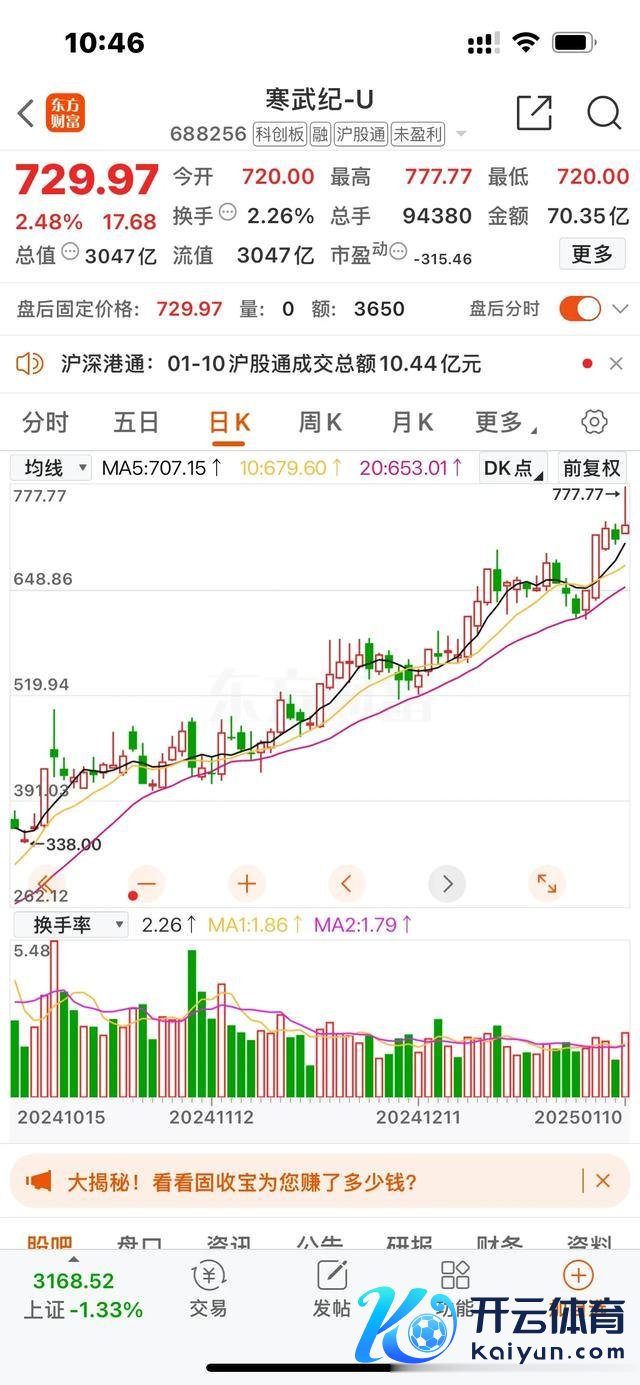This screenshot has height=1385, width=640.
Task: Toggle the 盘后分时 switch
Action: pyautogui.click(x=580, y=309)
